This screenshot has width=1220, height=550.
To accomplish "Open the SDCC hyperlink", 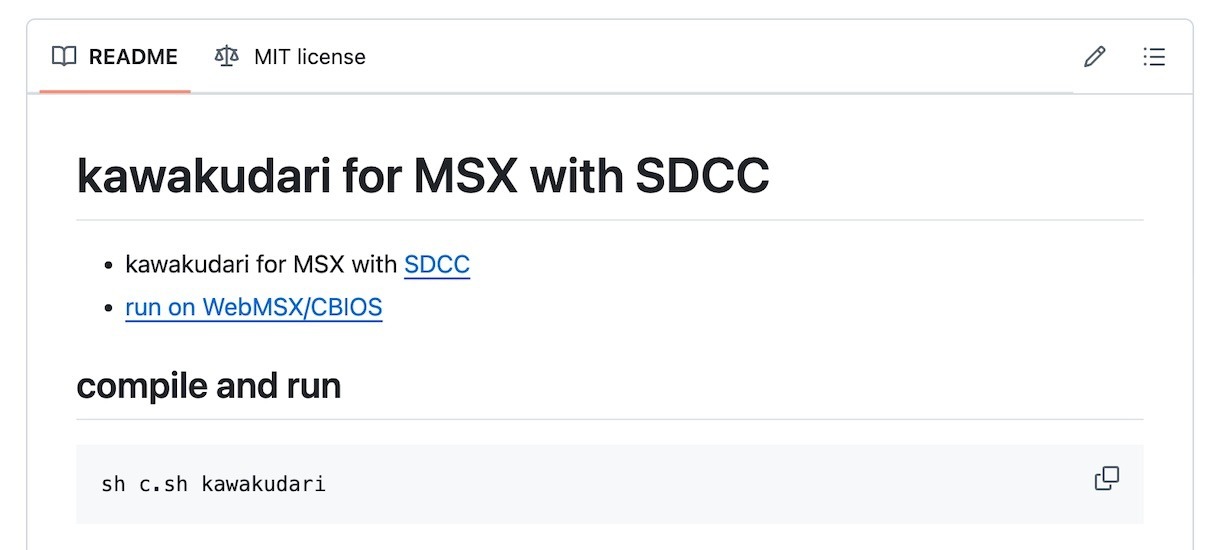I will coord(437,265).
